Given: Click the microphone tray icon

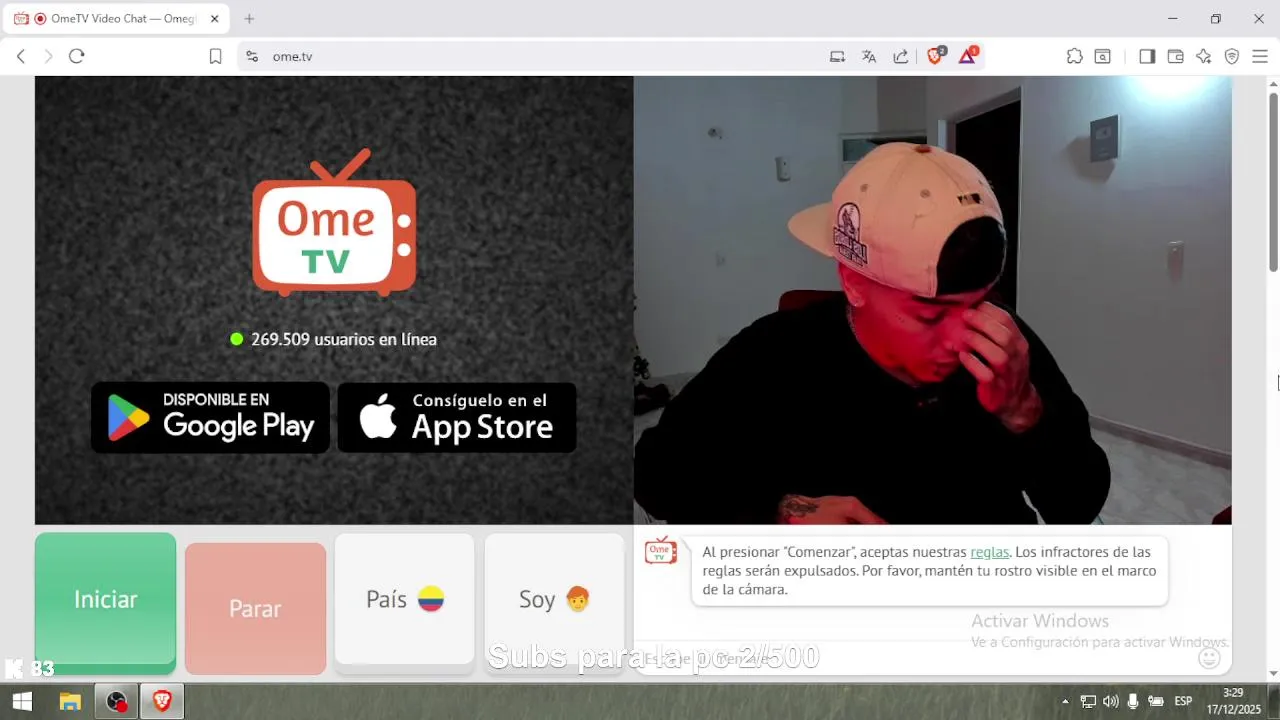Looking at the screenshot, I should point(1133,701).
